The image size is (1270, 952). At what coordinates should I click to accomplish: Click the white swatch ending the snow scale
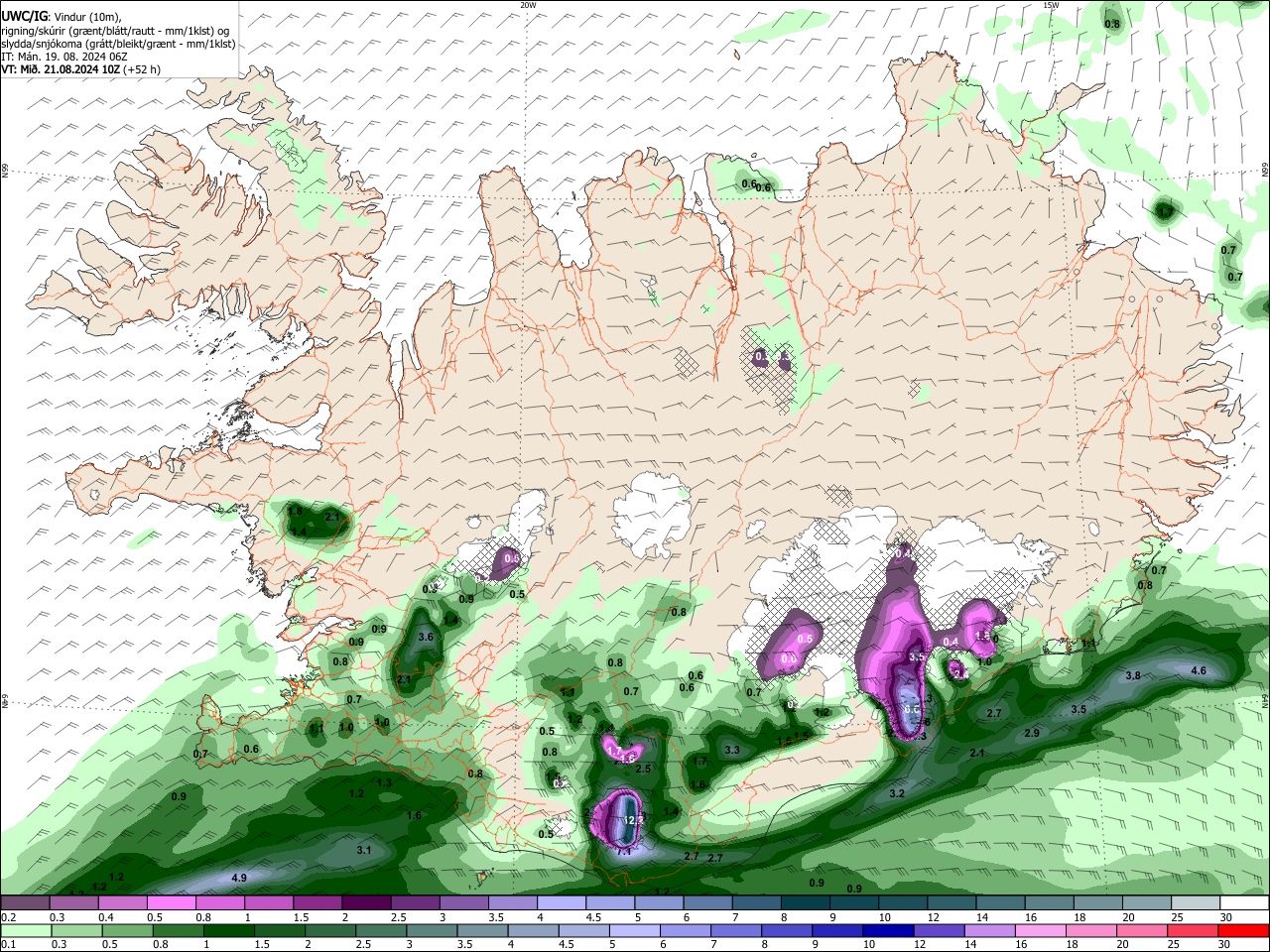(1244, 903)
